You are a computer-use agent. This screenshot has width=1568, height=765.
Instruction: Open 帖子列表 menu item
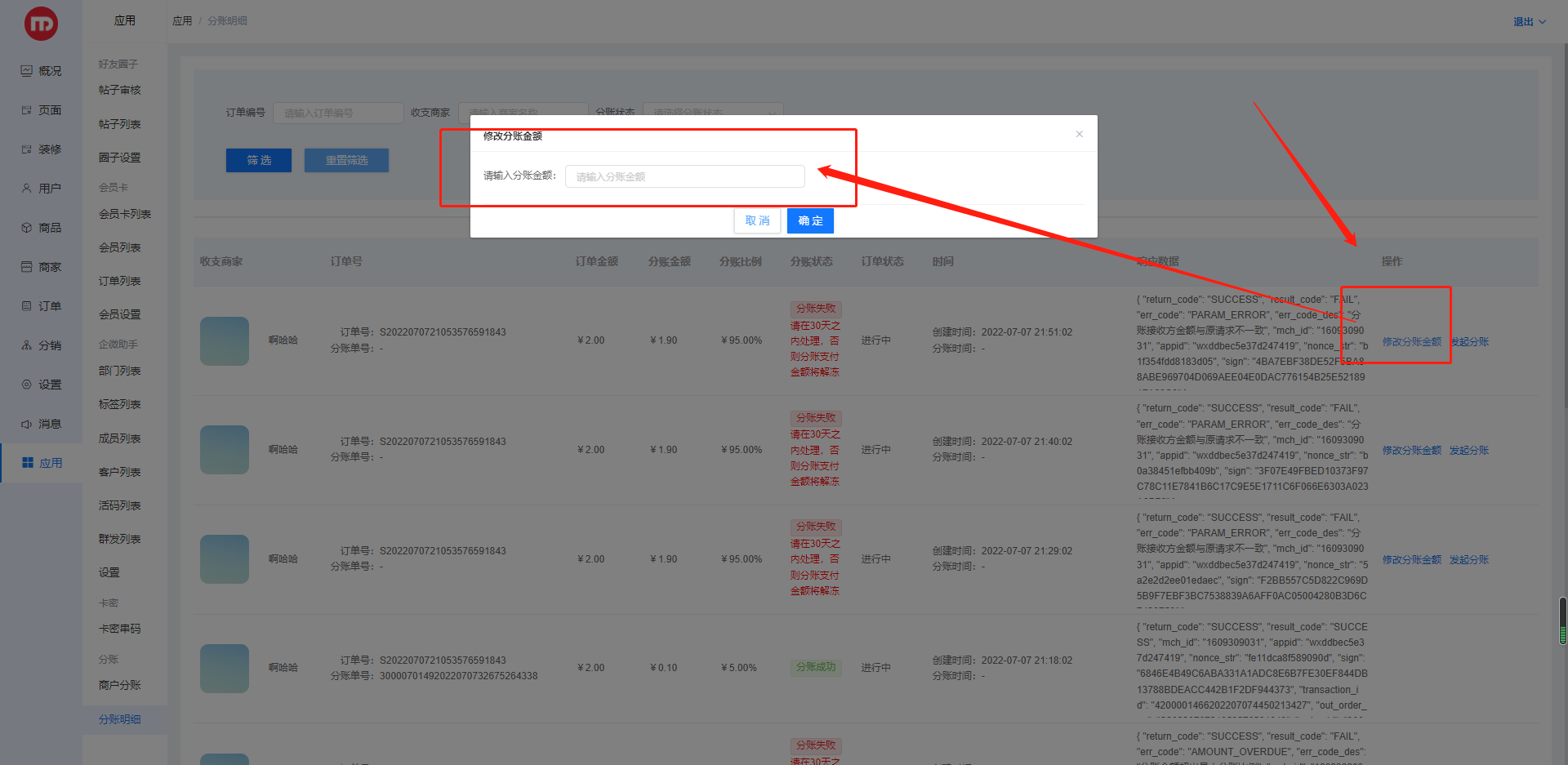point(120,124)
